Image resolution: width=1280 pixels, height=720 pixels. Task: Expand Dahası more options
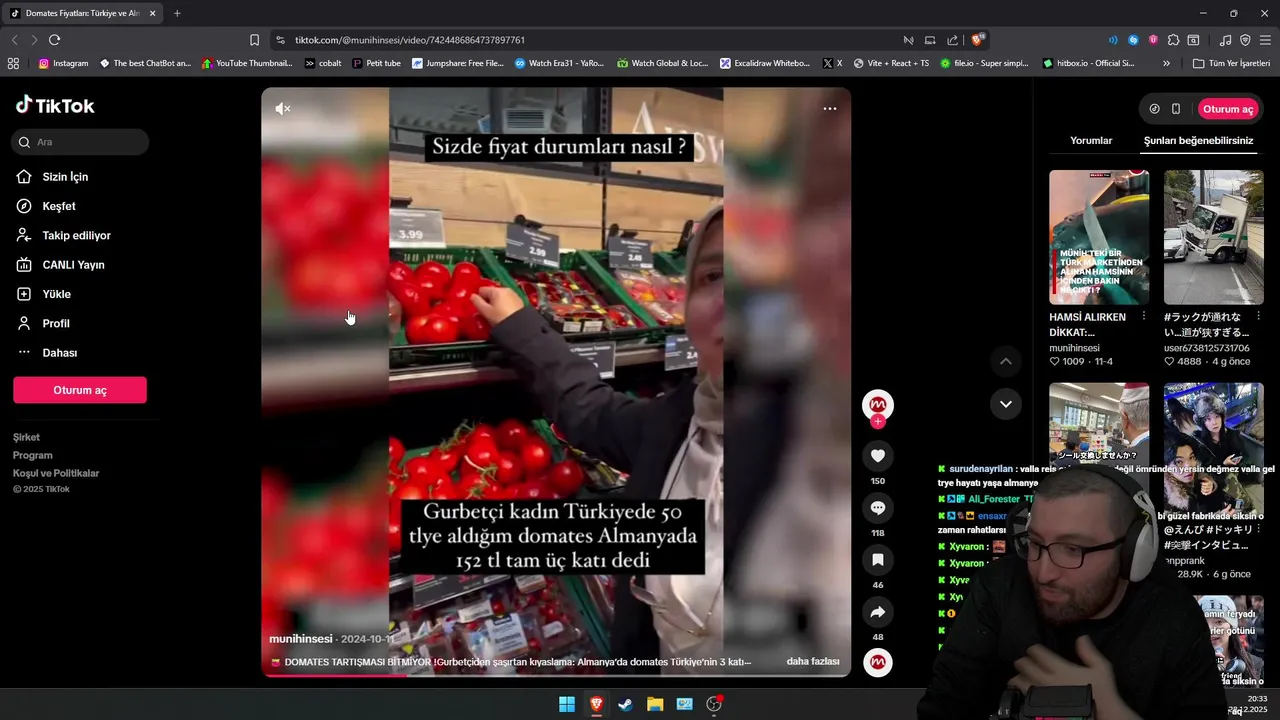[59, 353]
